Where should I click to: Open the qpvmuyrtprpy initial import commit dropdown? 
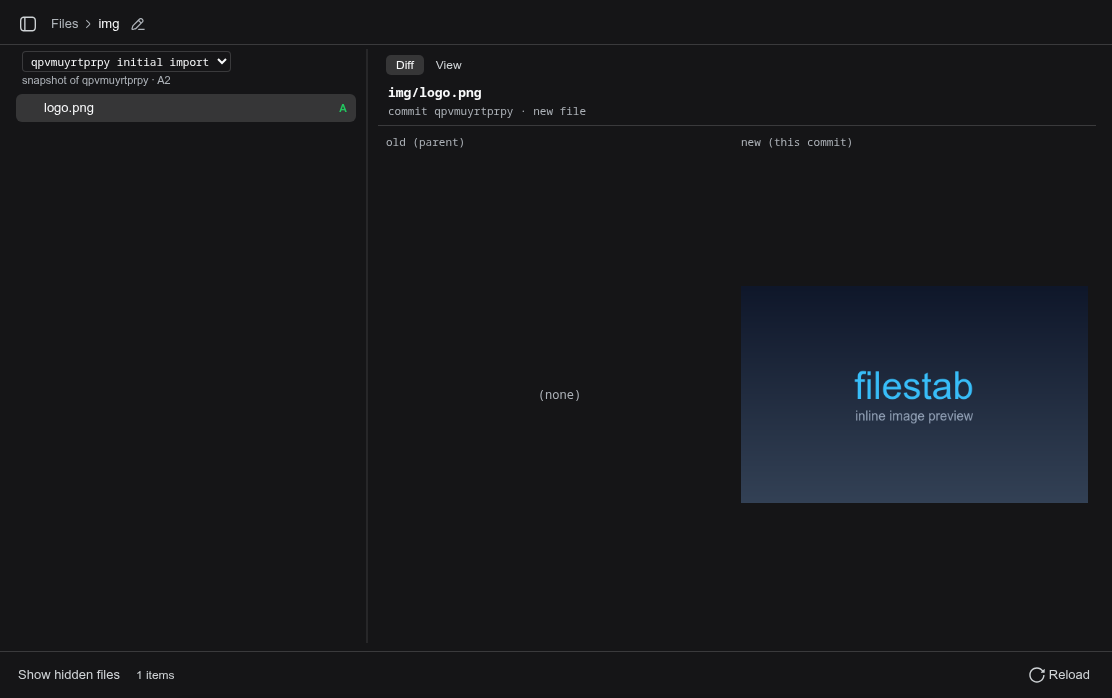coord(126,62)
